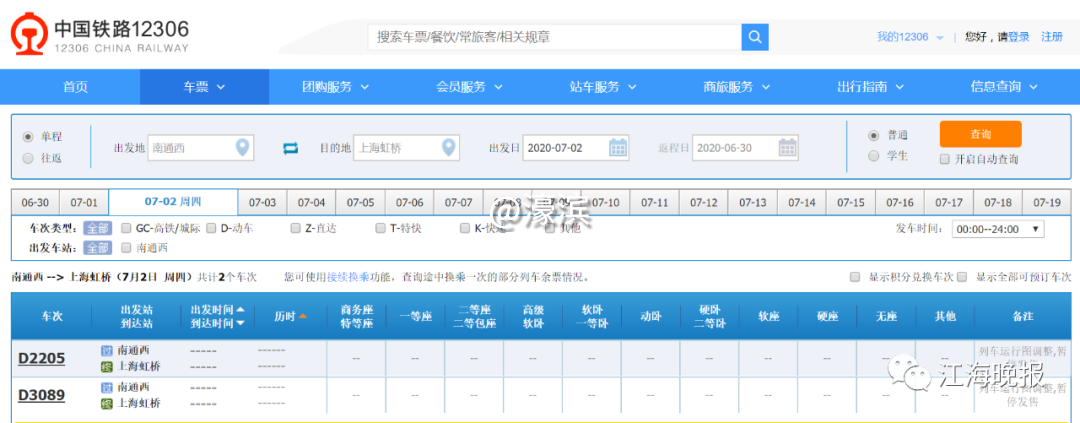The height and width of the screenshot is (423, 1080).
Task: Open the departure date calendar icon
Action: [x=618, y=148]
